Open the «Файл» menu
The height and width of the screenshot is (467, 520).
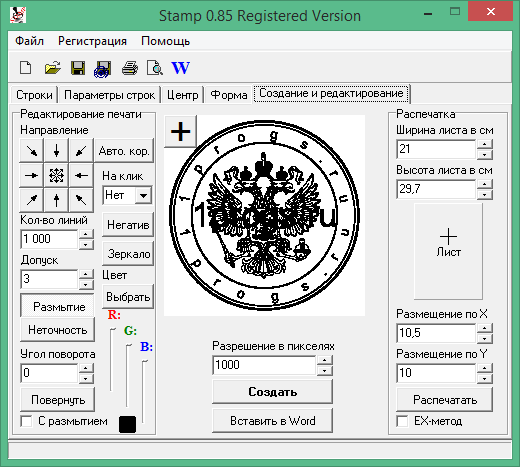(29, 41)
